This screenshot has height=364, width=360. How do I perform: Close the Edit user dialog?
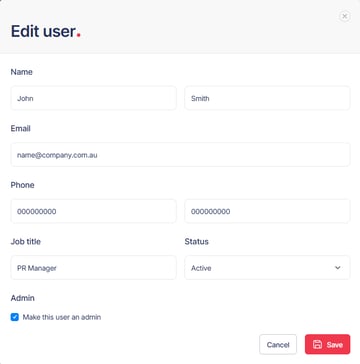tap(344, 16)
